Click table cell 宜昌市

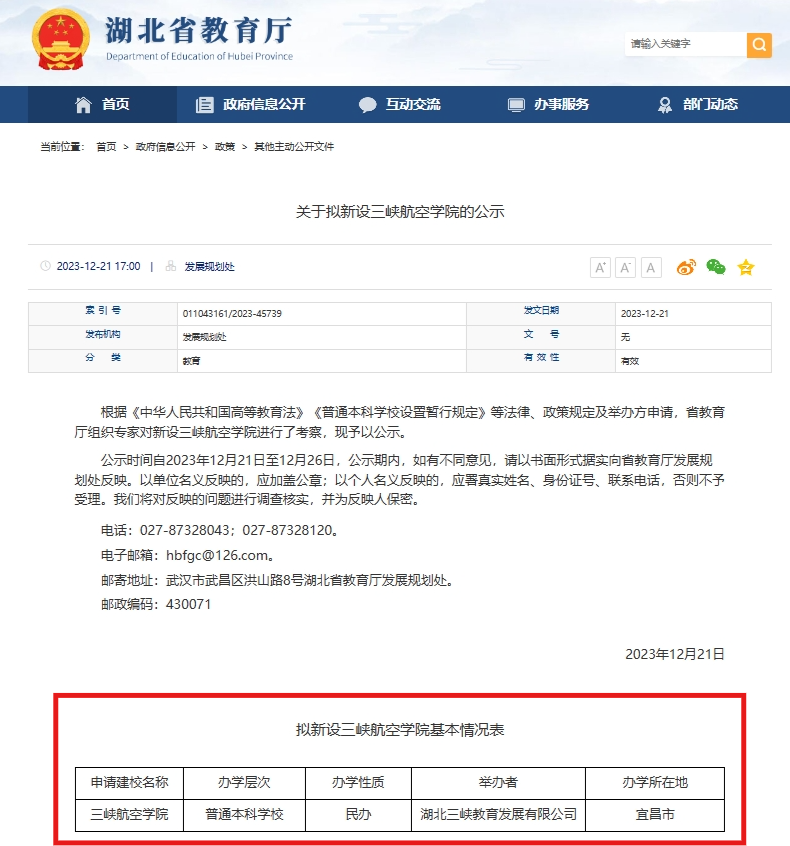pyautogui.click(x=655, y=815)
